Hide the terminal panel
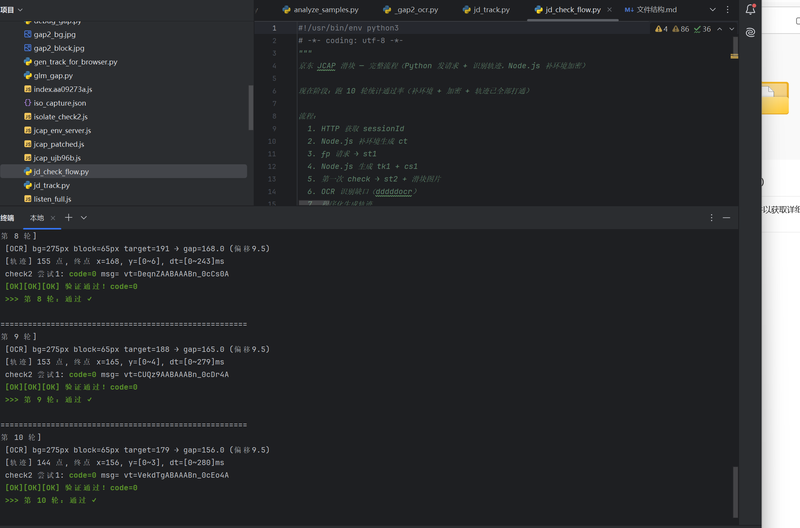 [x=727, y=218]
